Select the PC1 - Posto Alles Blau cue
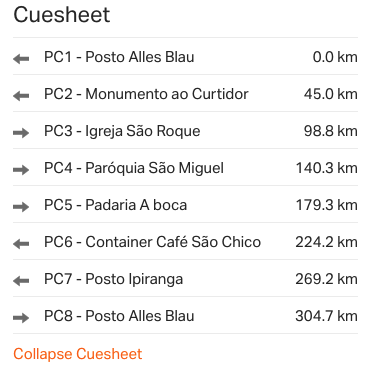 click(185, 56)
